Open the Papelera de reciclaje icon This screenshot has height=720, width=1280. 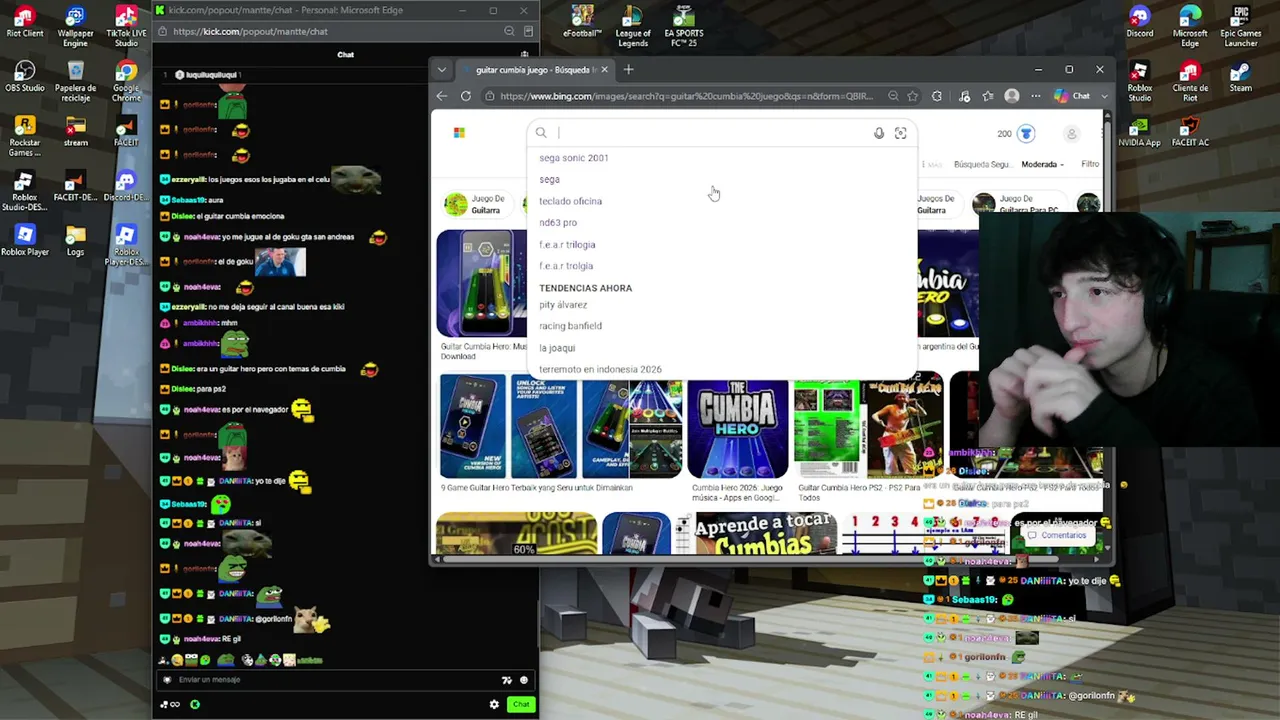coord(75,81)
